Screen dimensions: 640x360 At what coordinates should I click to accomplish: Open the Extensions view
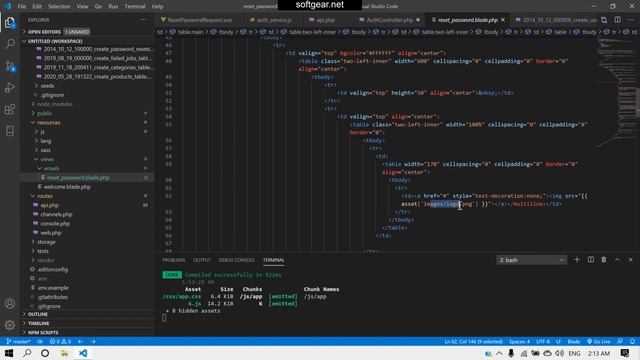(10, 109)
